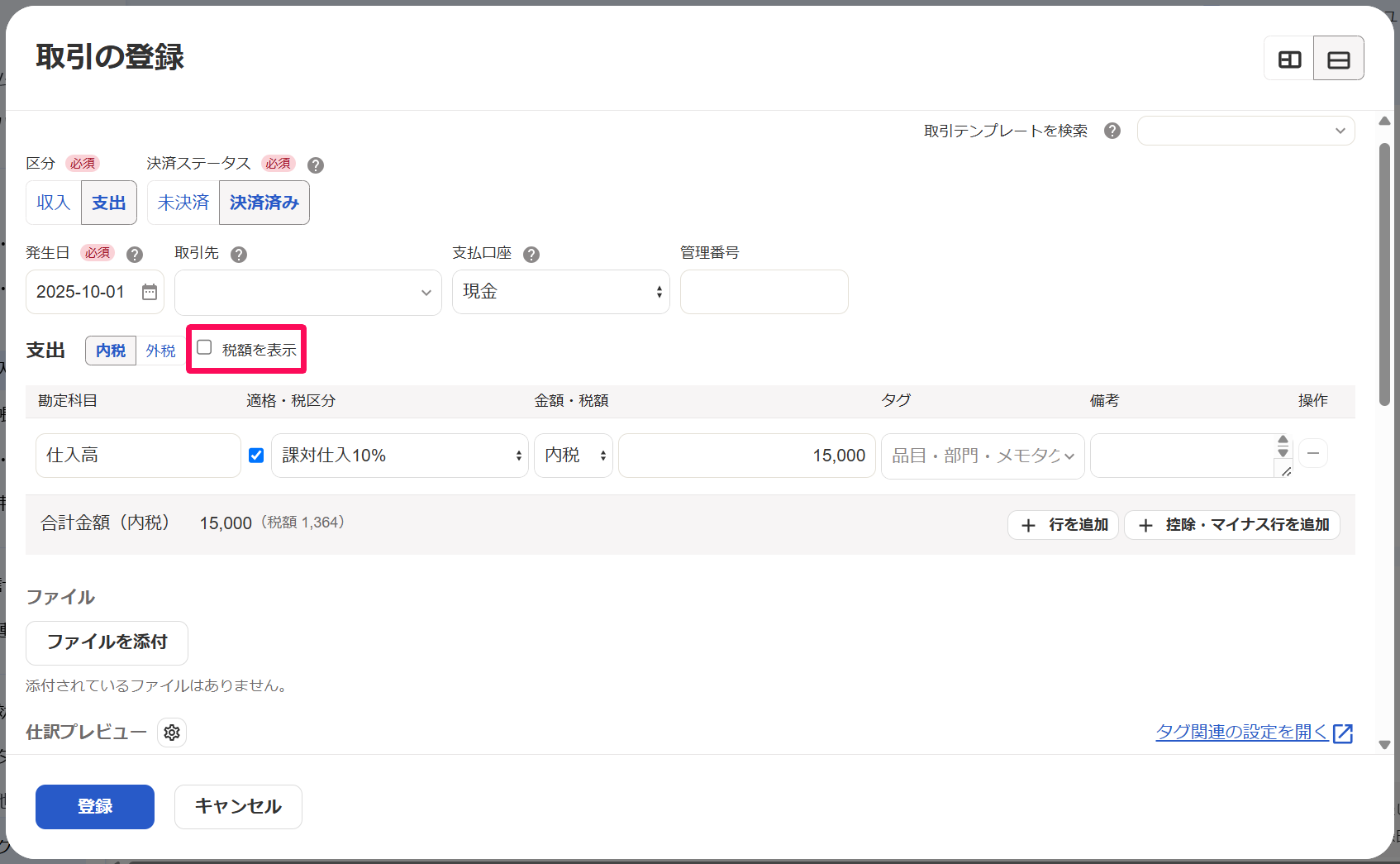Click the vertical scrollbar thumb of the dialog
The image size is (1400, 864).
[1384, 274]
